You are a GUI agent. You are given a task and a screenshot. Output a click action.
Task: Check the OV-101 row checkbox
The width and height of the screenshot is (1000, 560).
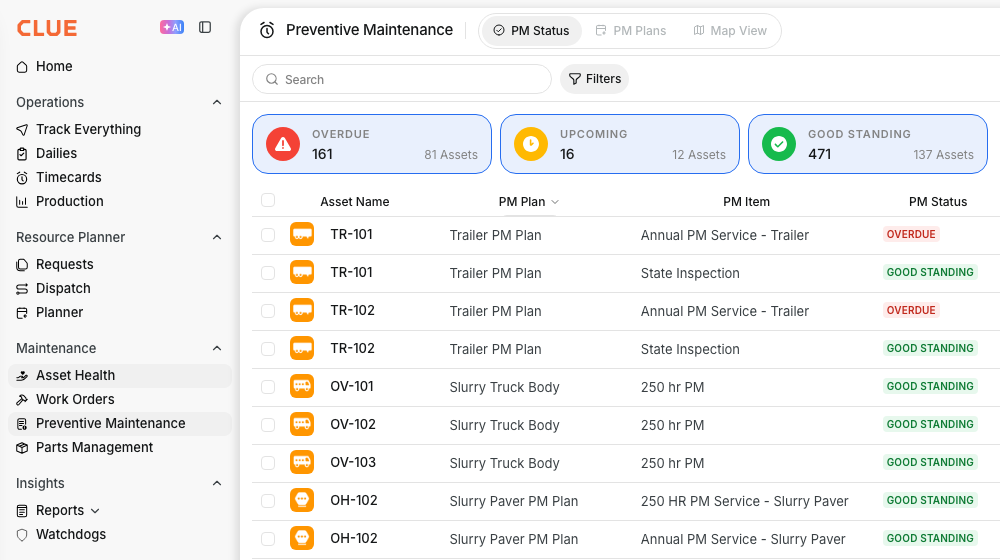[x=268, y=387]
